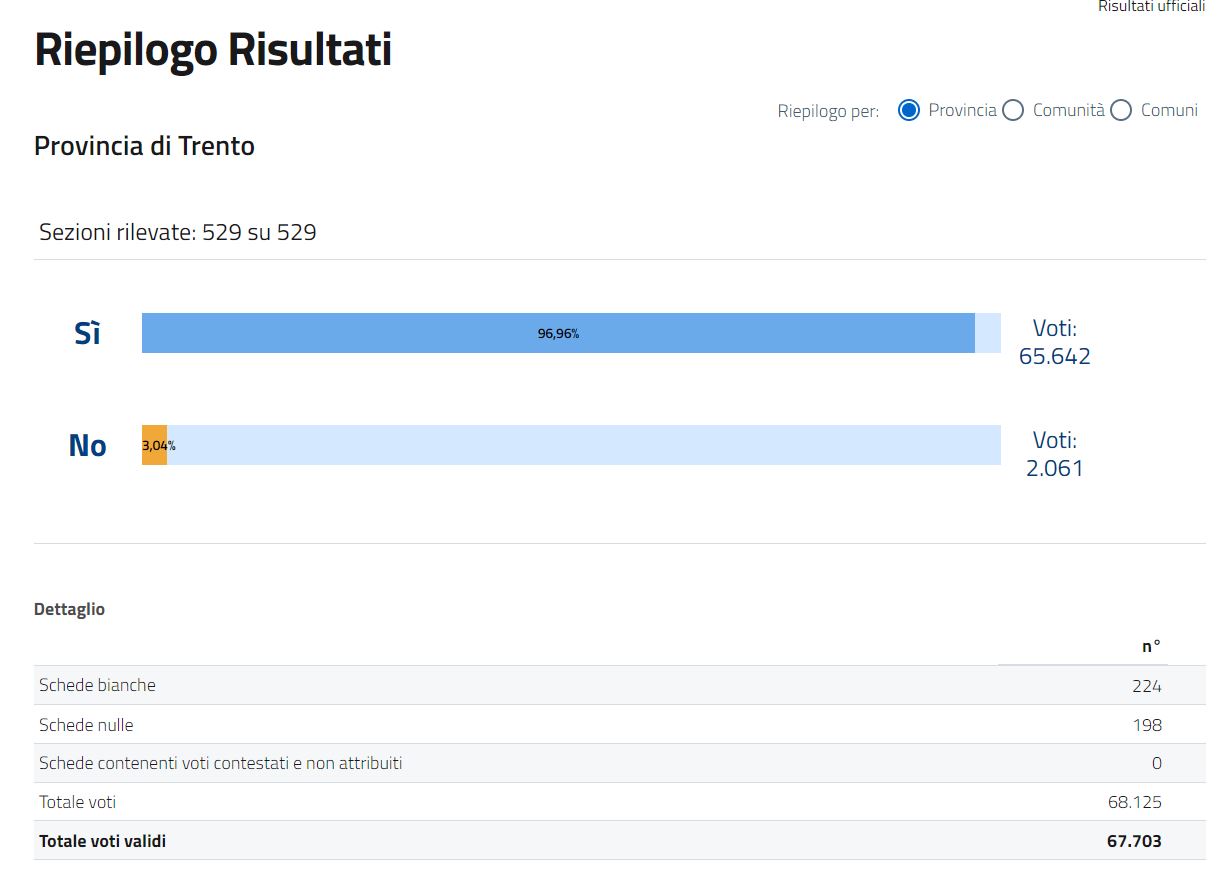Image resolution: width=1220 pixels, height=879 pixels.
Task: Click the 96,96% label on the Sì bar
Action: point(558,334)
